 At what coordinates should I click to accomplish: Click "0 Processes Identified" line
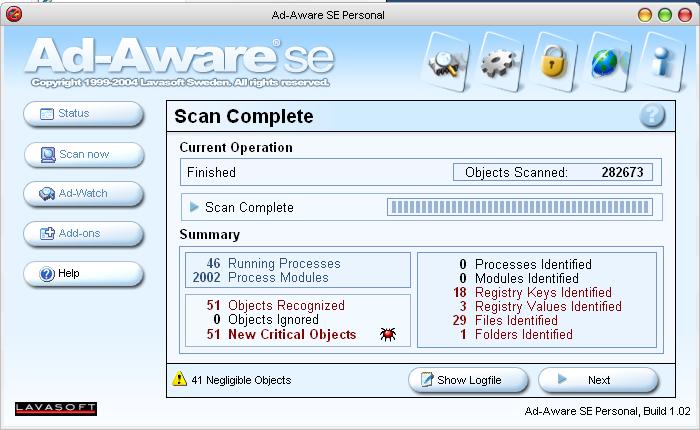pos(525,264)
